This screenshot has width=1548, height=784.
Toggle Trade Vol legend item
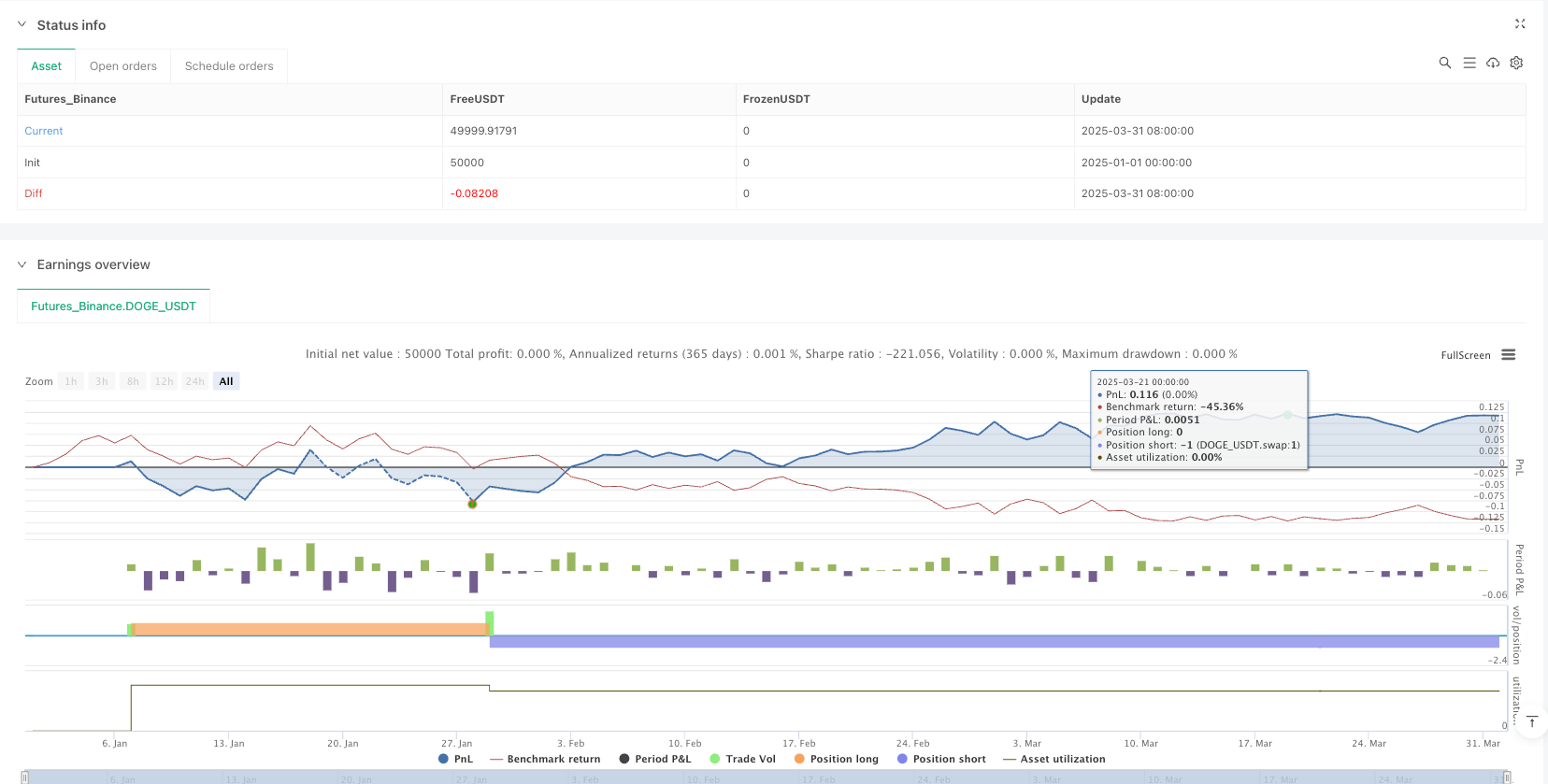[742, 759]
